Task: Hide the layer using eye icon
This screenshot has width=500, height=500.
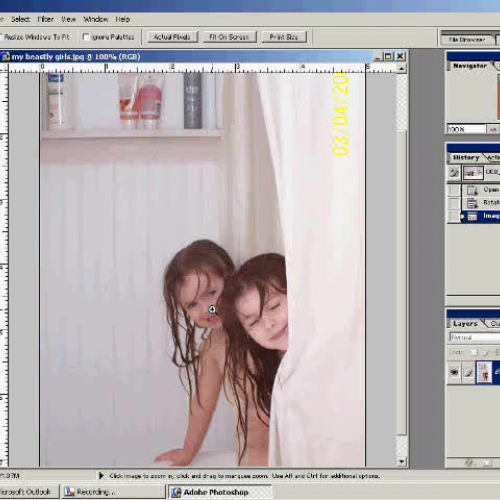Action: 454,372
